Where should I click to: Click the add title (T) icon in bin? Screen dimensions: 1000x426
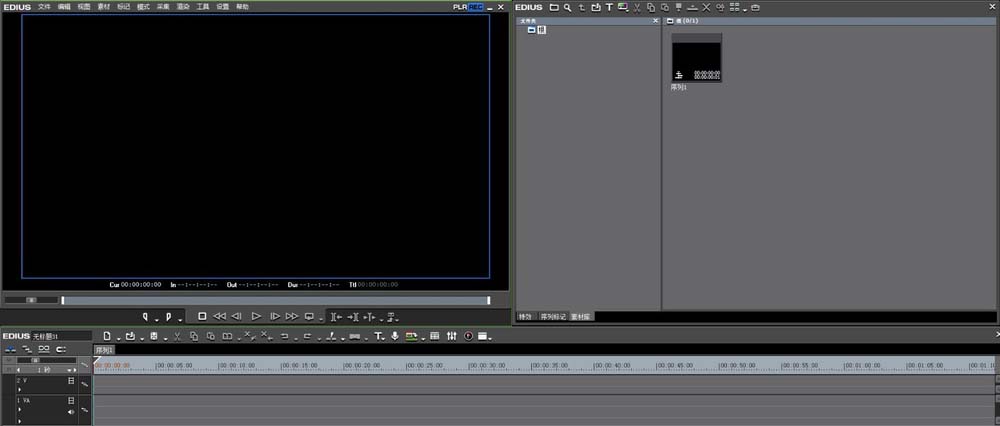click(x=608, y=7)
